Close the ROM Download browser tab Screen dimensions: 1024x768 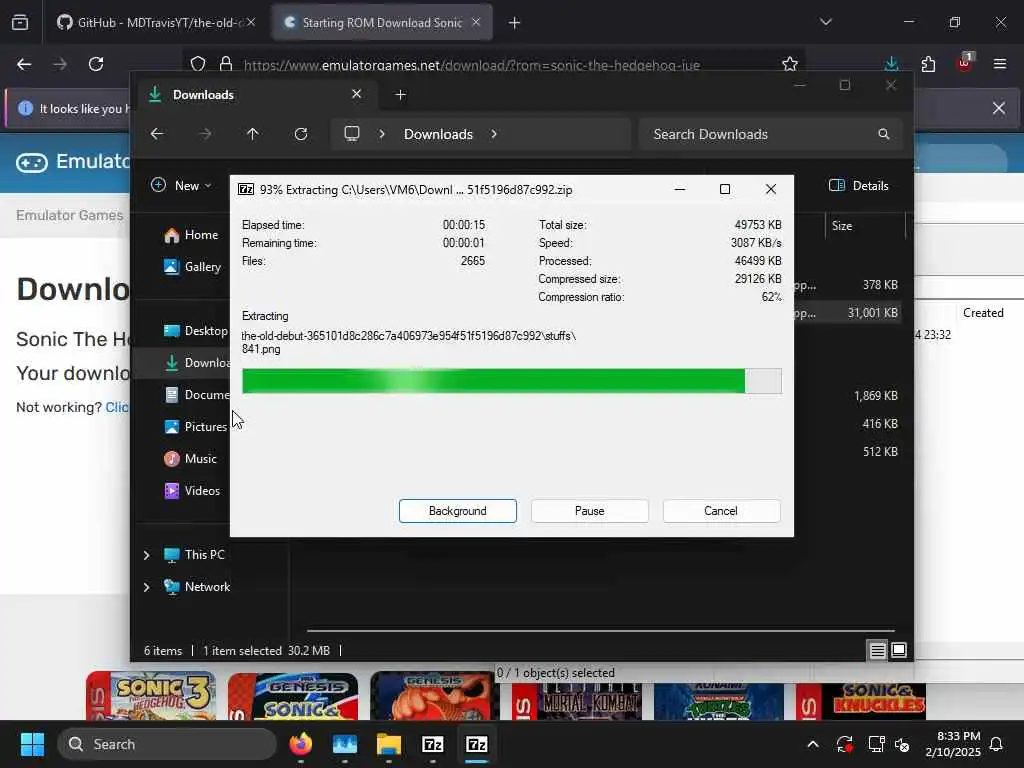[476, 22]
